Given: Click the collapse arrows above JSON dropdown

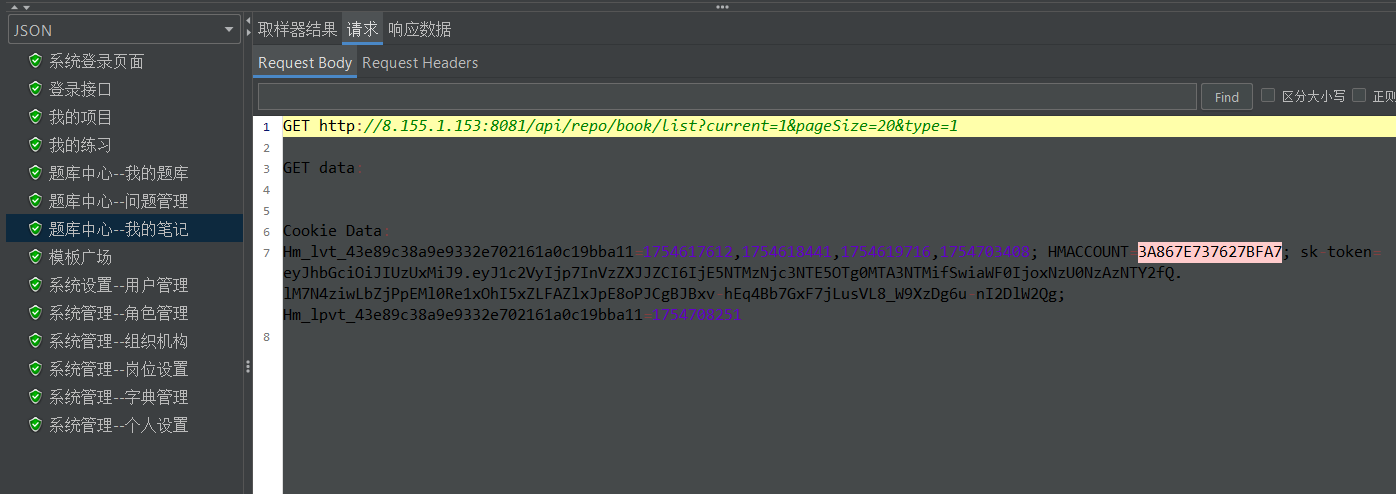Looking at the screenshot, I should pos(22,7).
